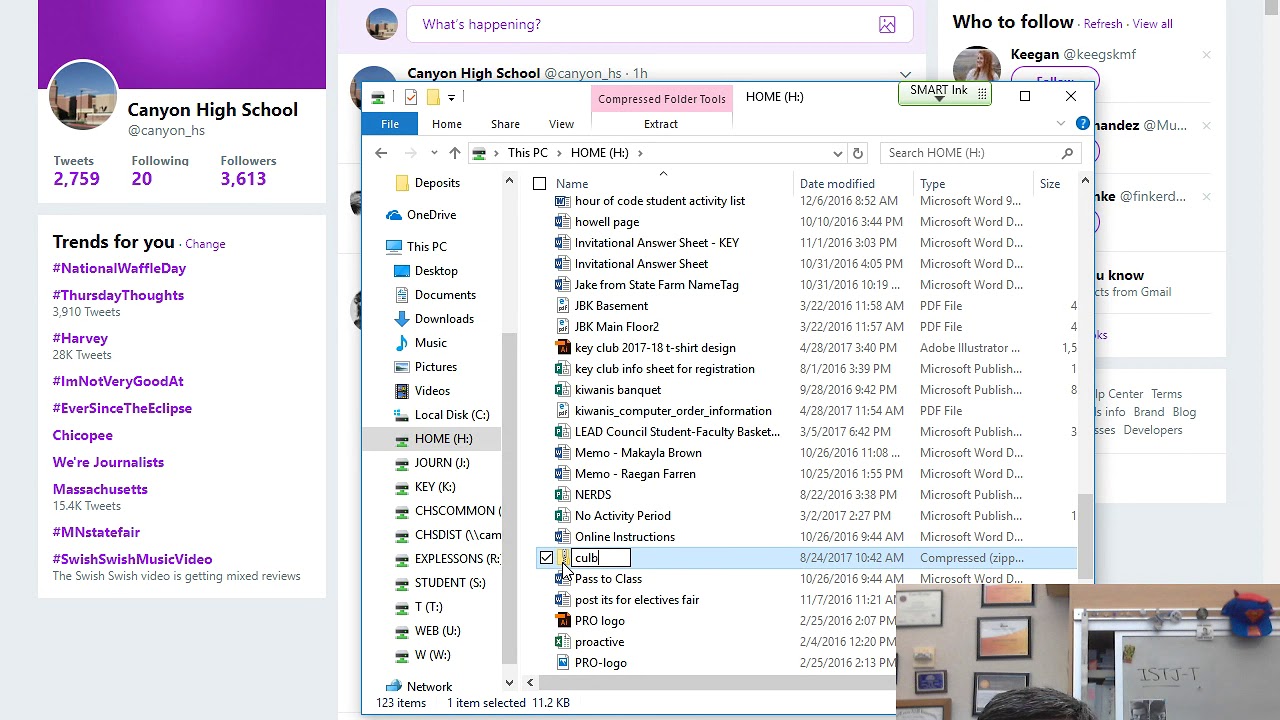Viewport: 1280px width, 720px height.
Task: Select the 'howell page' Word file icon
Action: pos(562,222)
